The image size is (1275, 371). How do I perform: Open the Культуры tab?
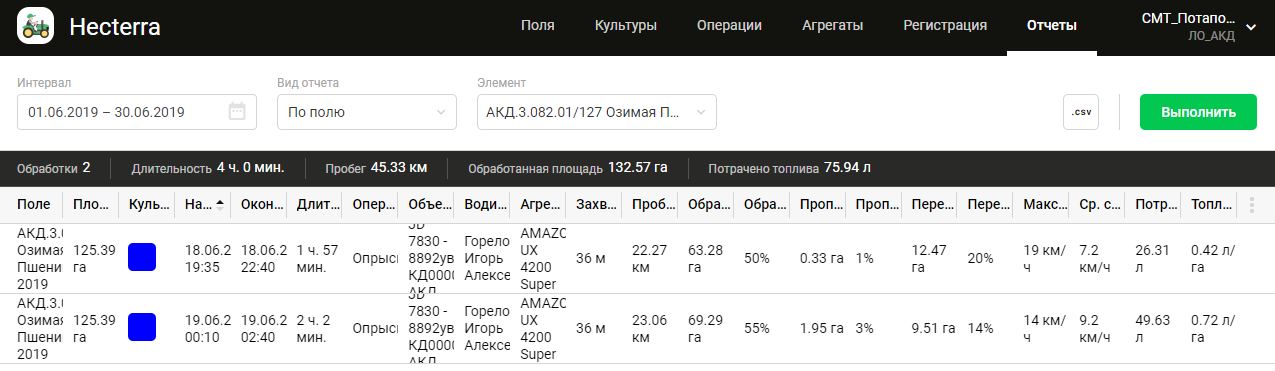(x=626, y=26)
